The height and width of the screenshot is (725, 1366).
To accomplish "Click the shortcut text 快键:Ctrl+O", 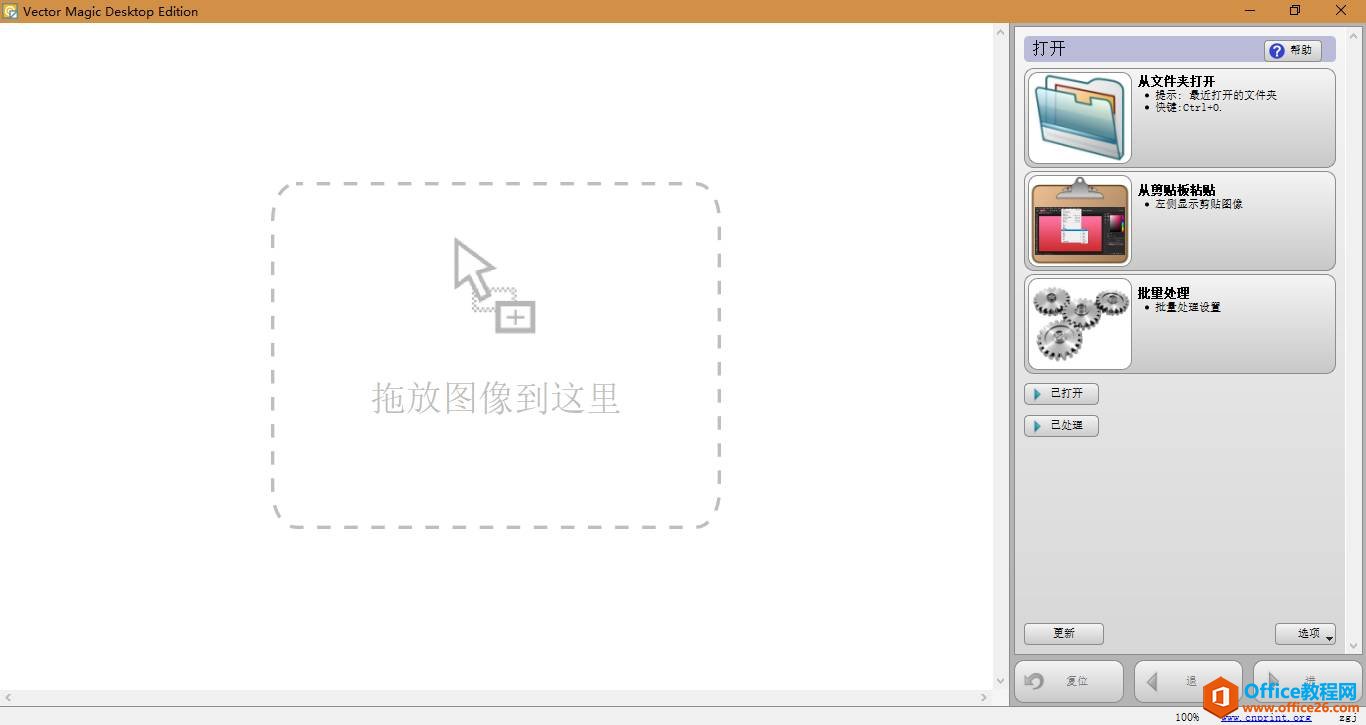I will point(1189,108).
